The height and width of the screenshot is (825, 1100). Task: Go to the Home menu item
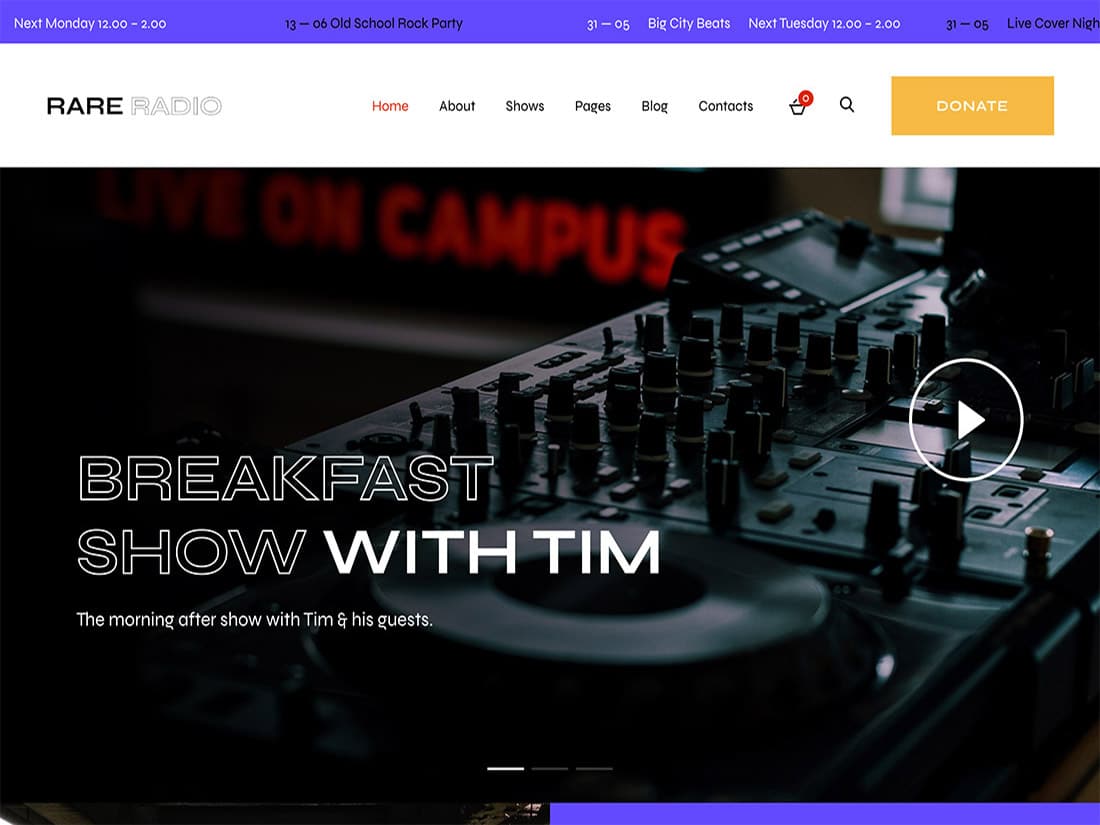pos(390,106)
